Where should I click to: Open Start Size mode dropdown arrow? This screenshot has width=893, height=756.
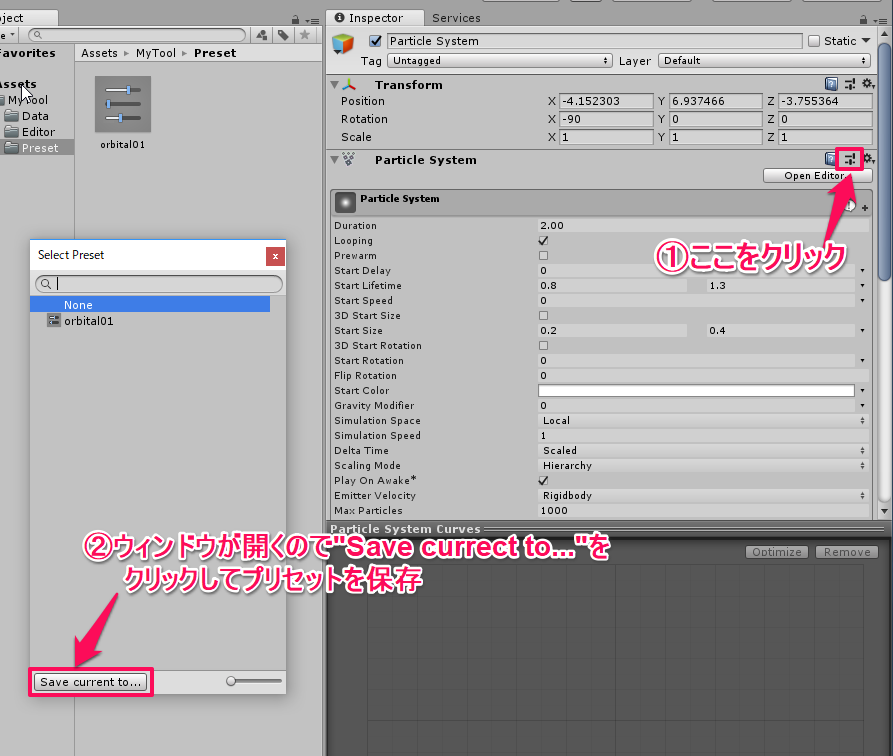tap(862, 330)
